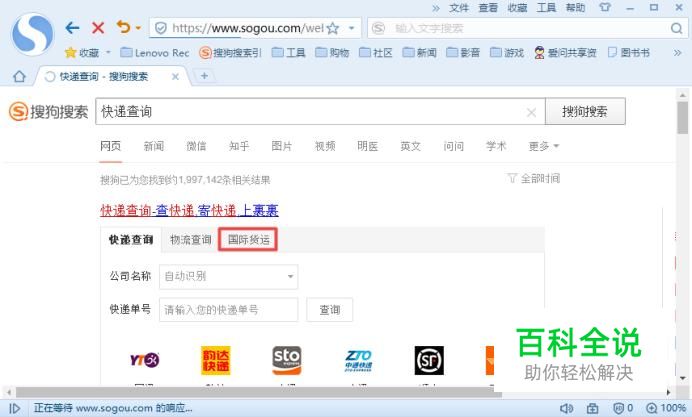Open the 帮助 menu

point(575,8)
